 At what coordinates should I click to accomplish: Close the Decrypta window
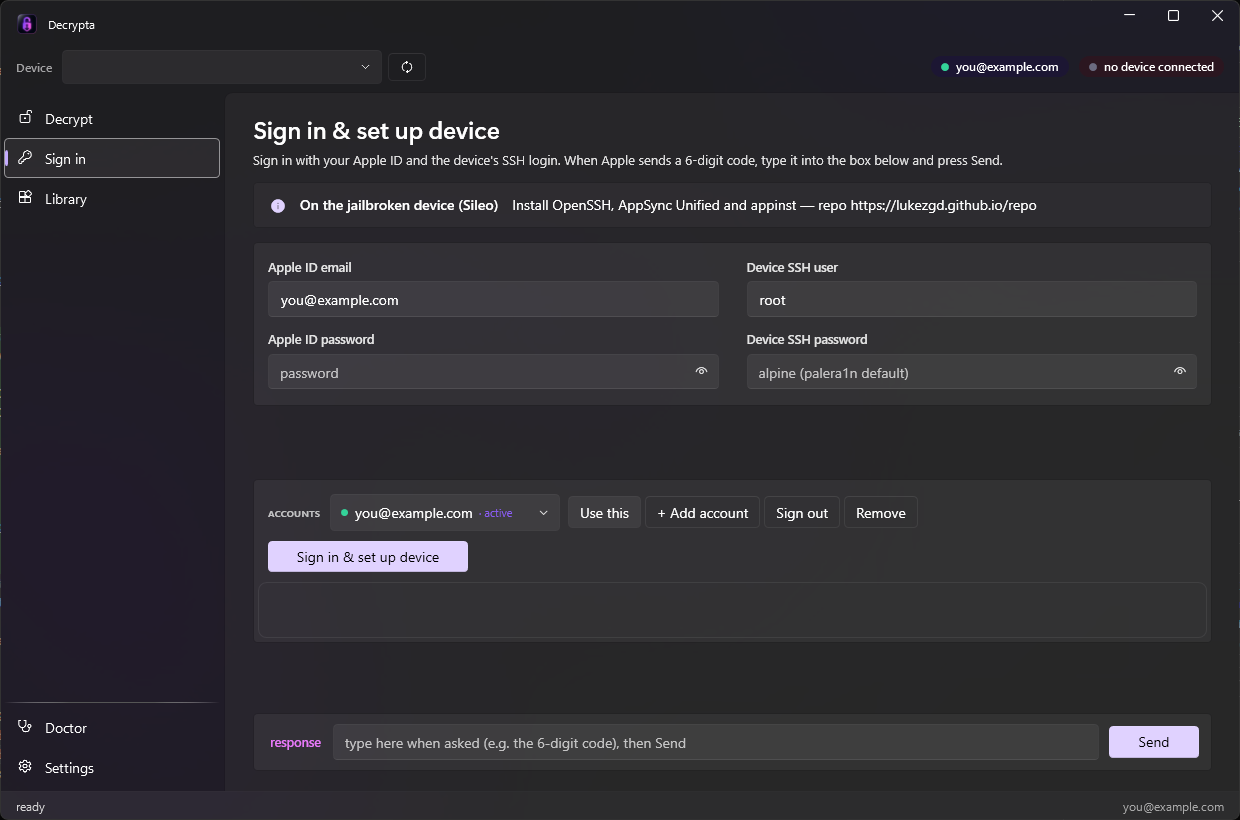[1218, 15]
